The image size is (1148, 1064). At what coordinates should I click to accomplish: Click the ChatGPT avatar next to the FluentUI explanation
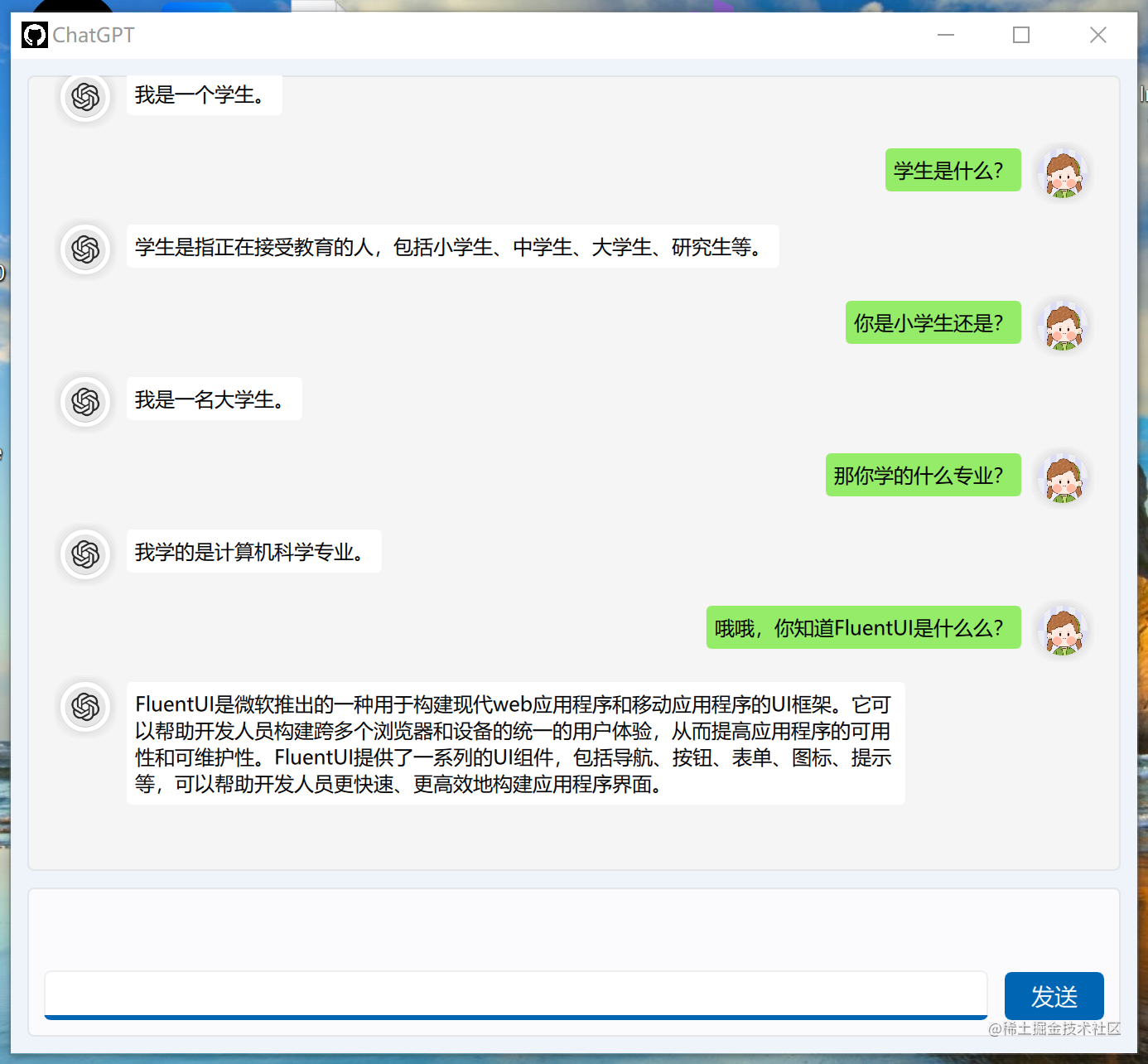pyautogui.click(x=85, y=708)
